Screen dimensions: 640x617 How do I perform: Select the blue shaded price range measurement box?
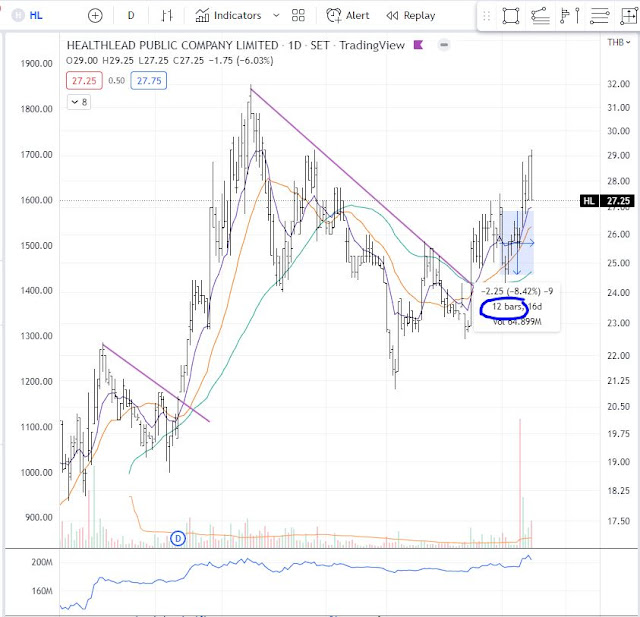[x=518, y=242]
